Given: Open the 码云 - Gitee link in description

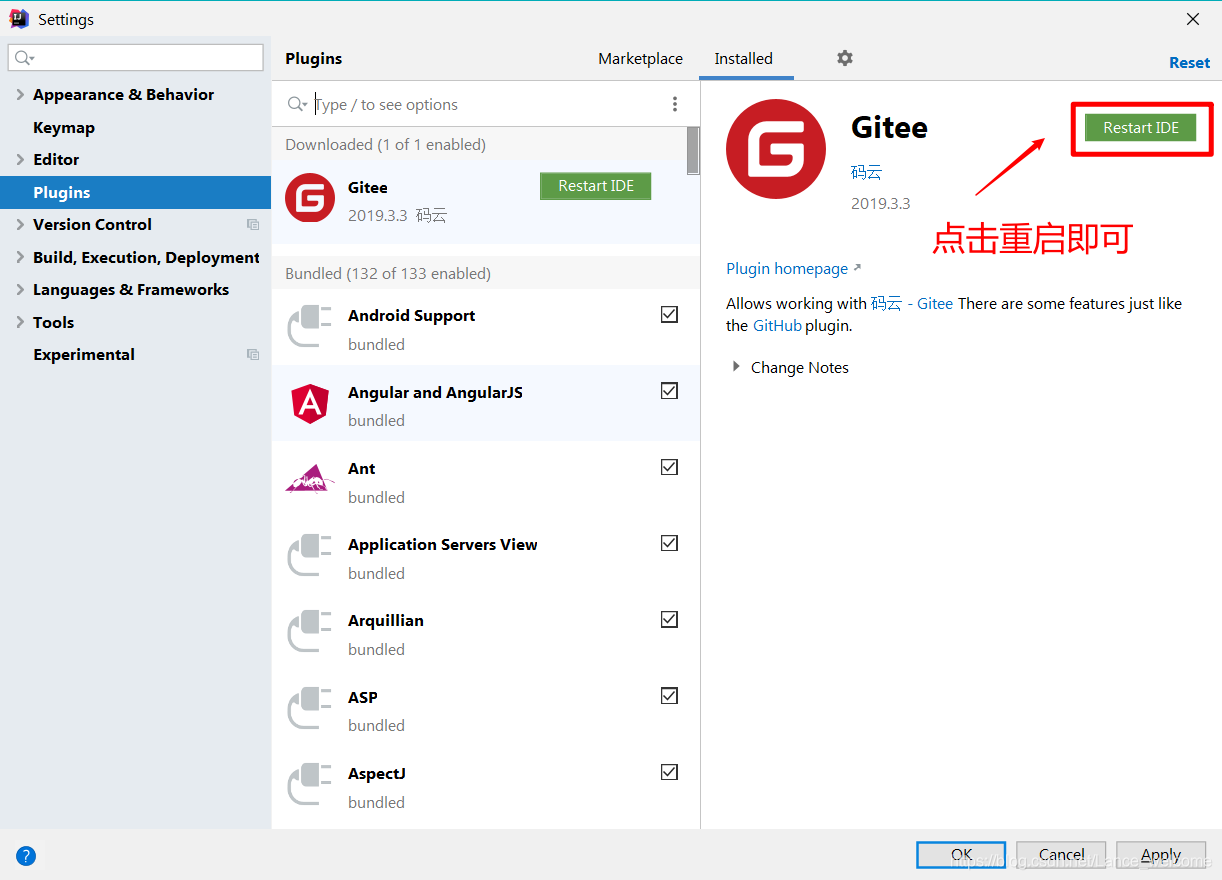Looking at the screenshot, I should point(911,304).
